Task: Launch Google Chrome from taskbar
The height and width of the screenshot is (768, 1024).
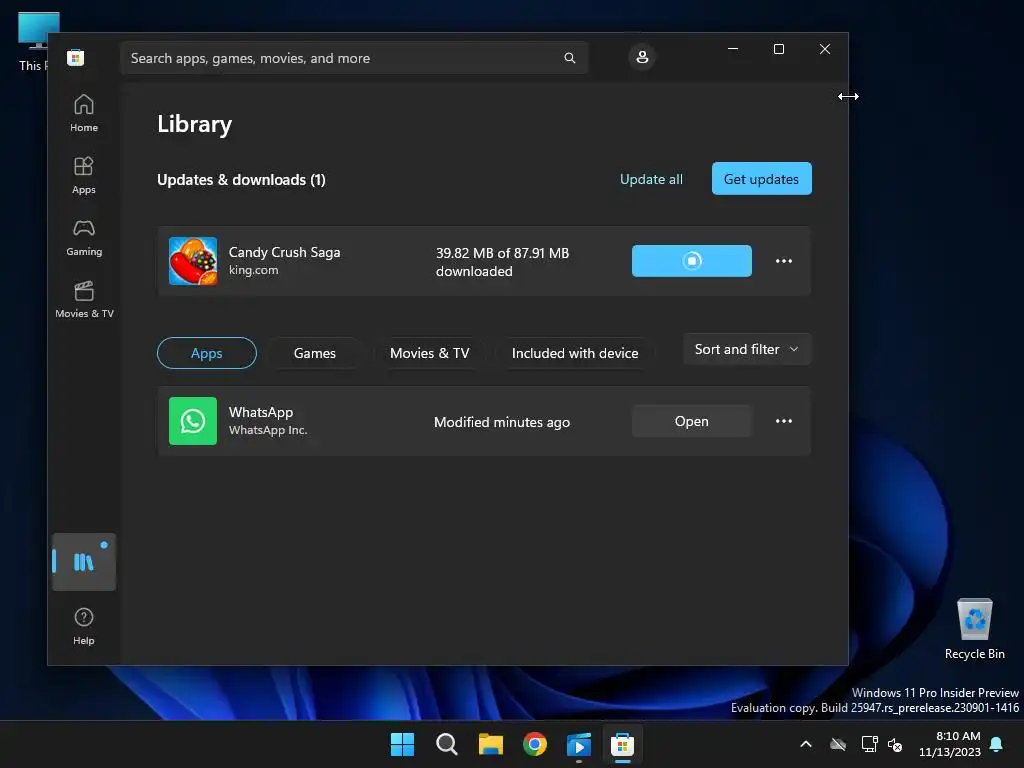Action: point(535,744)
